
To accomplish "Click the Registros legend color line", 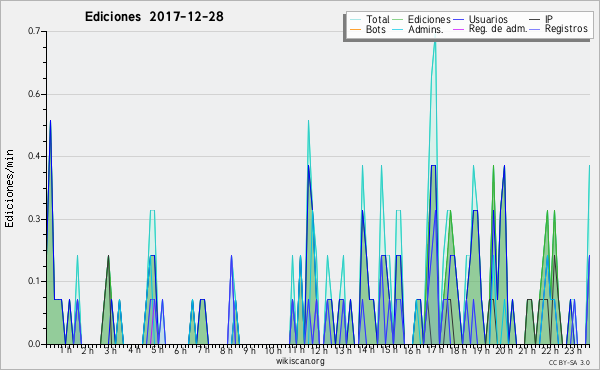I will tap(535, 29).
